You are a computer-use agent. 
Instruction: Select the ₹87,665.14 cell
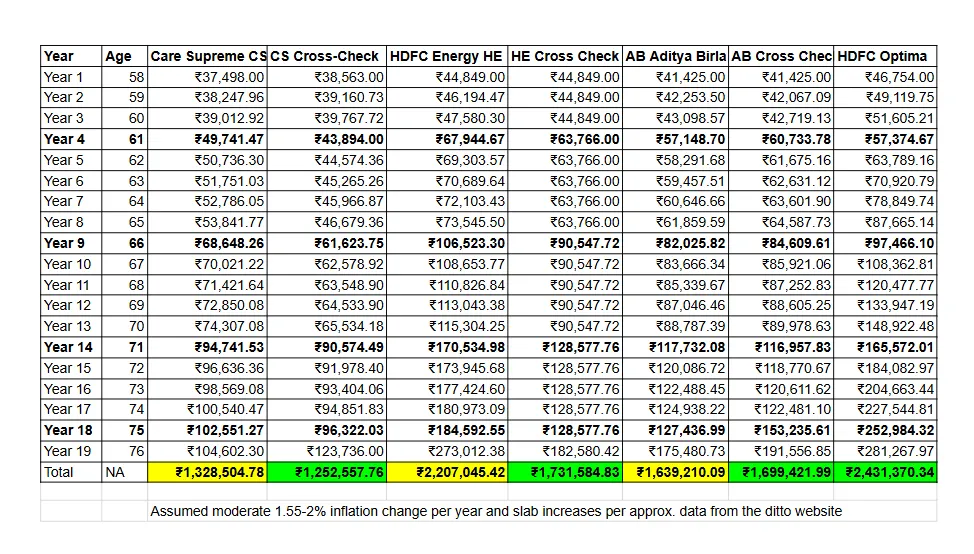[x=885, y=222]
